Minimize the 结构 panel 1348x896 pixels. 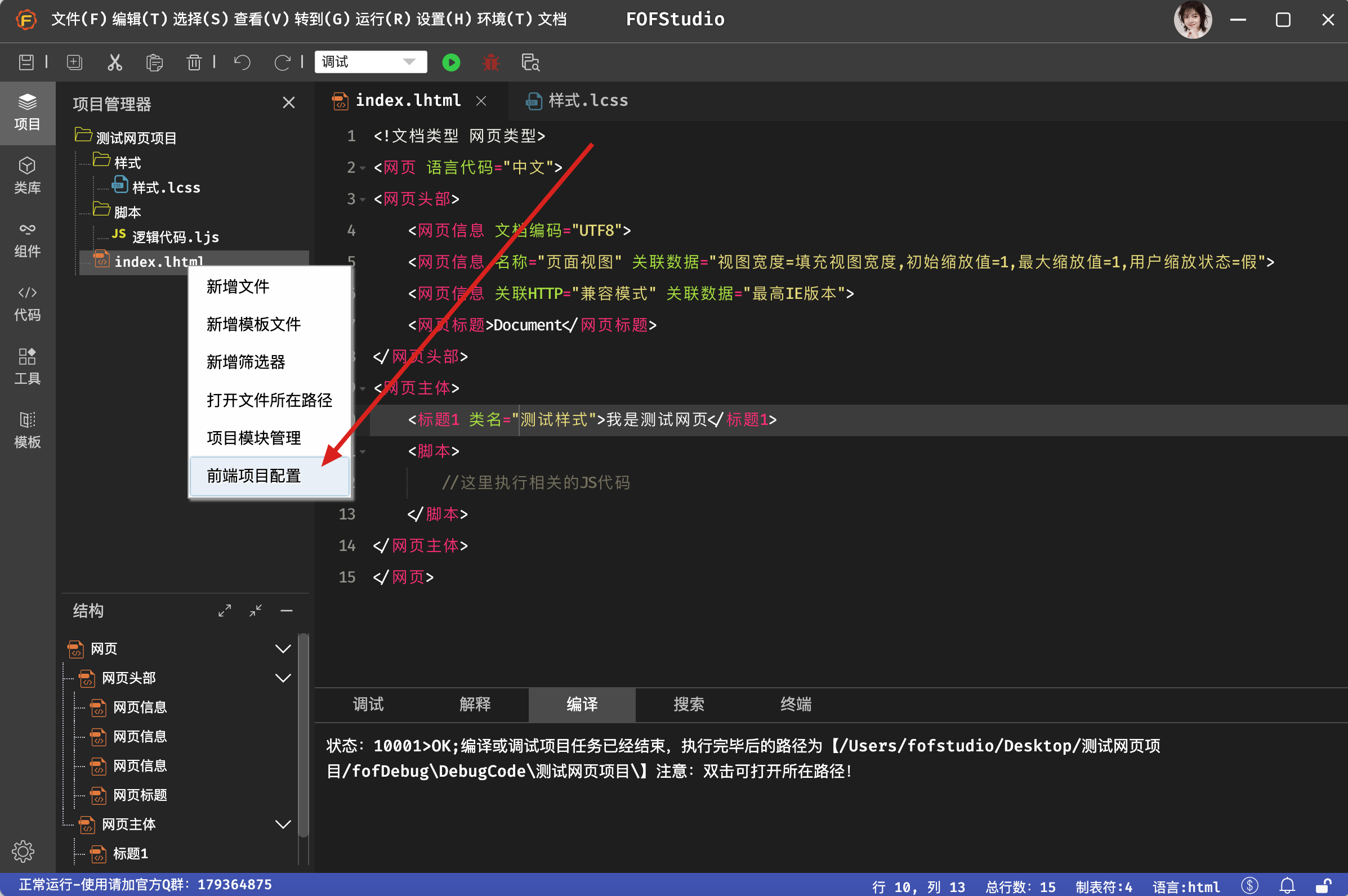287,611
